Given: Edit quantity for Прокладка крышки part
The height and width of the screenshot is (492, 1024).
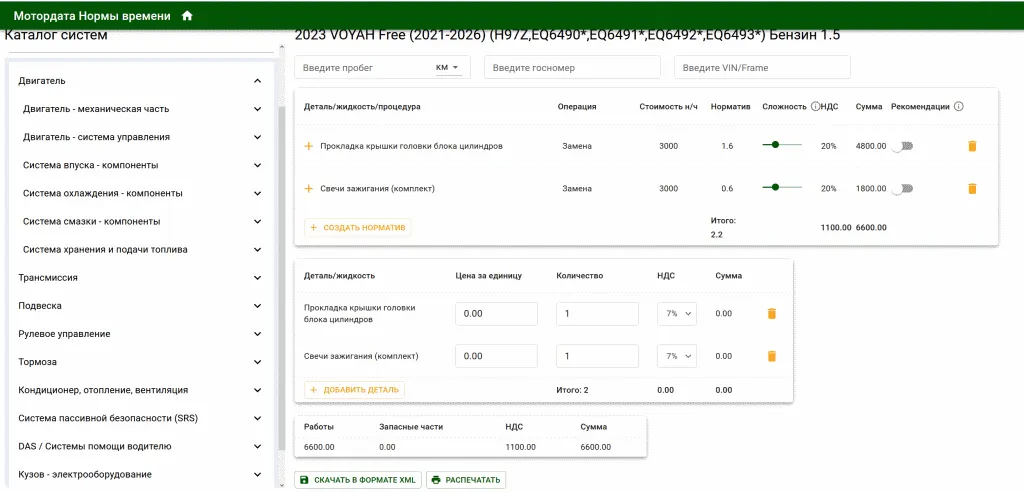Looking at the screenshot, I should pos(597,314).
